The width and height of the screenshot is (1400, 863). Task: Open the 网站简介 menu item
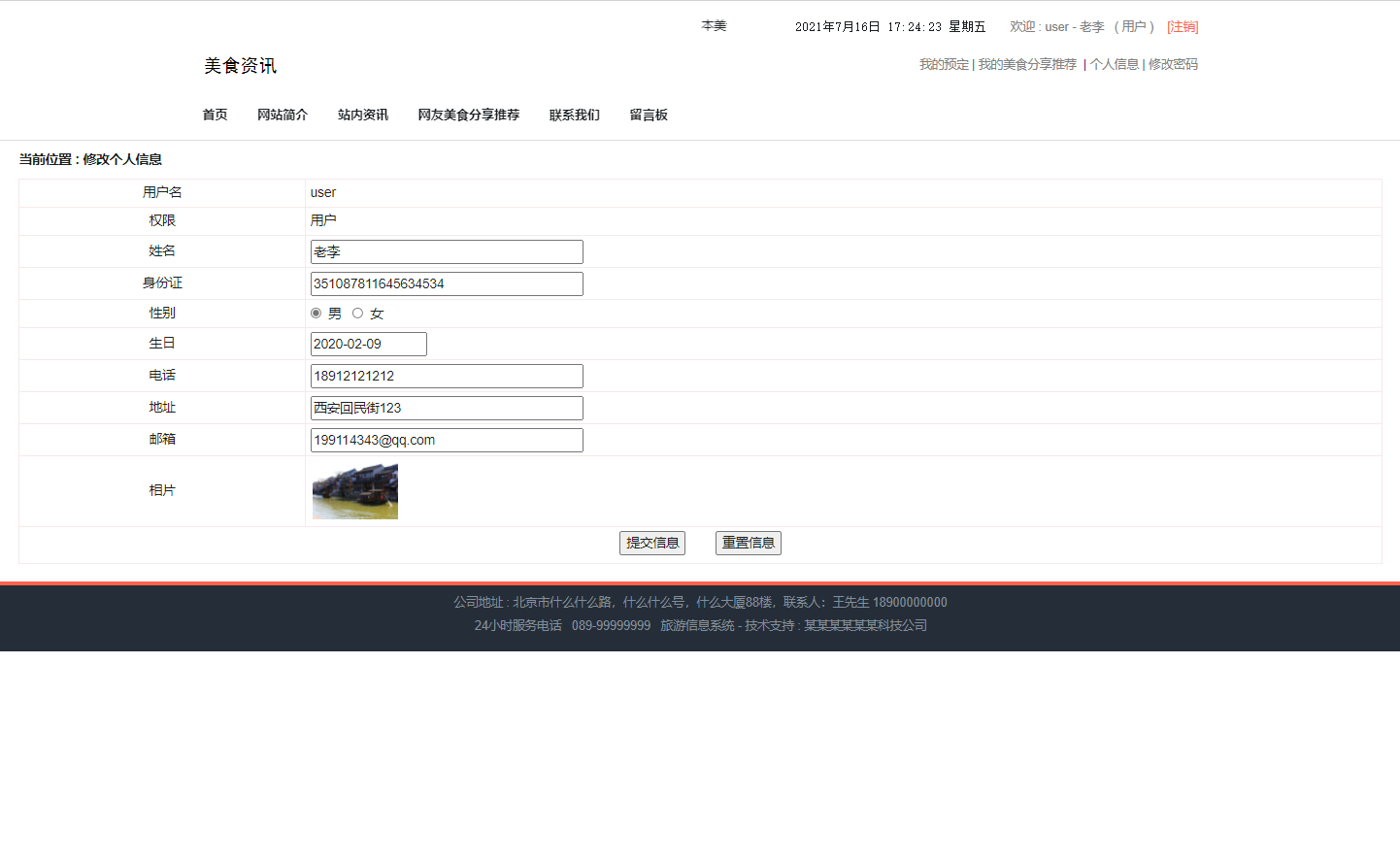coord(283,115)
